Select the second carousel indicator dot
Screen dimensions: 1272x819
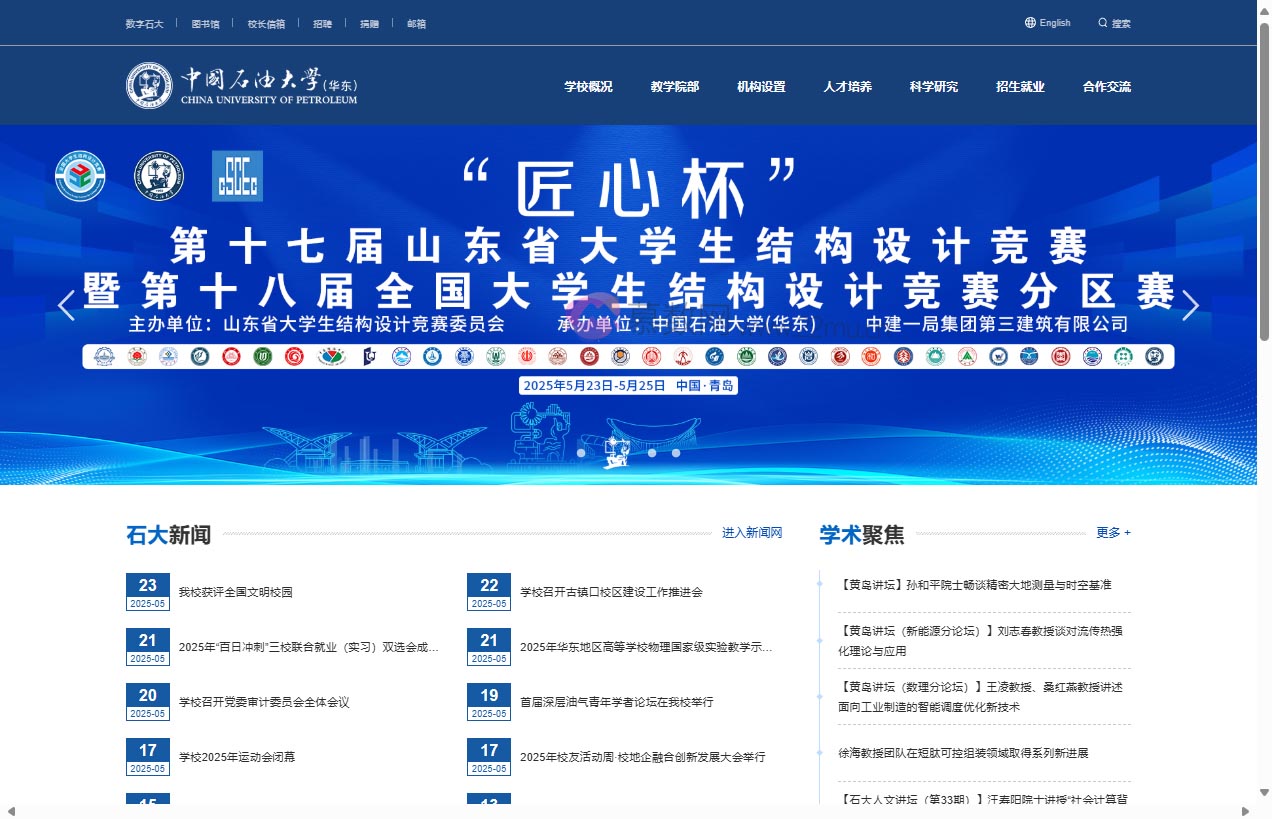pos(605,452)
